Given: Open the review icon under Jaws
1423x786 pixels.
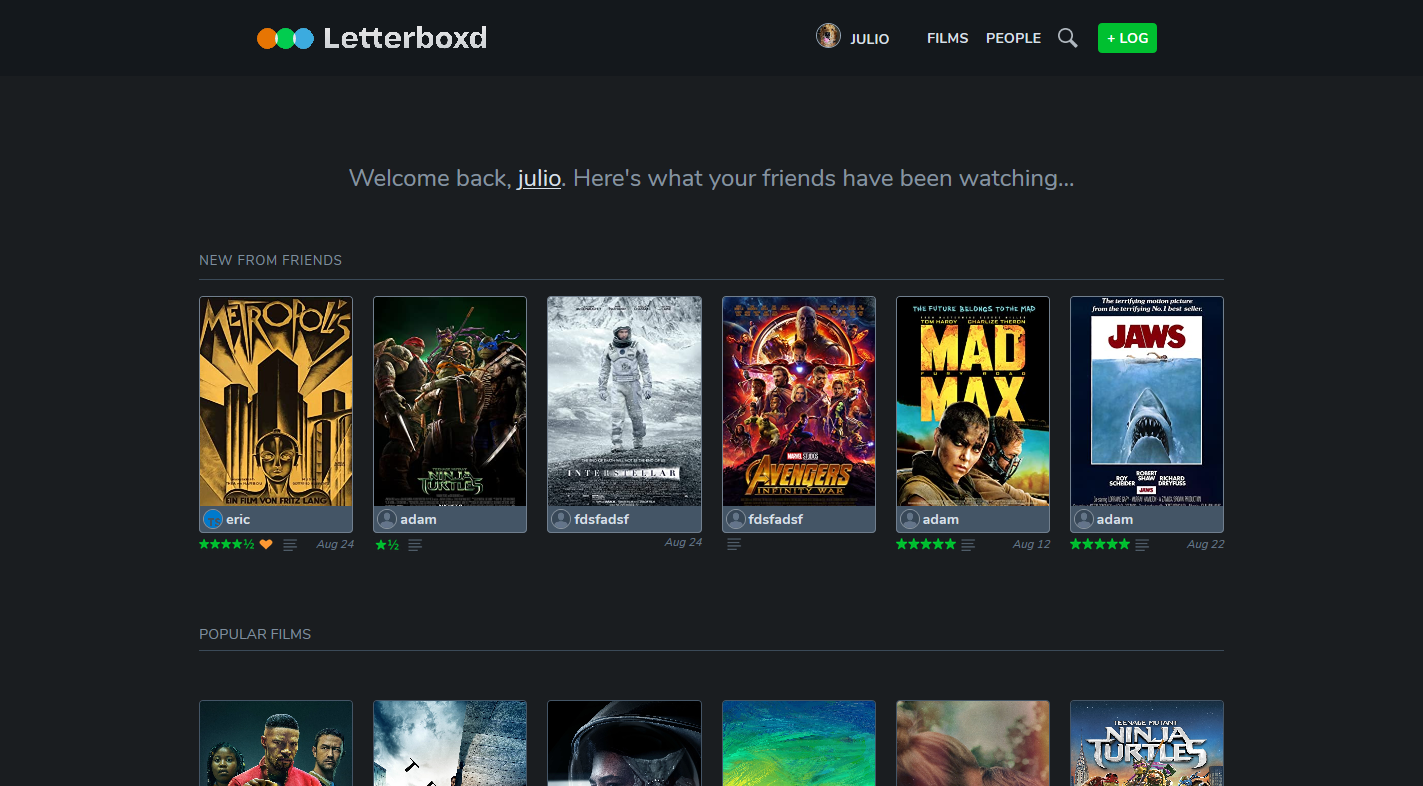Looking at the screenshot, I should [x=1142, y=545].
